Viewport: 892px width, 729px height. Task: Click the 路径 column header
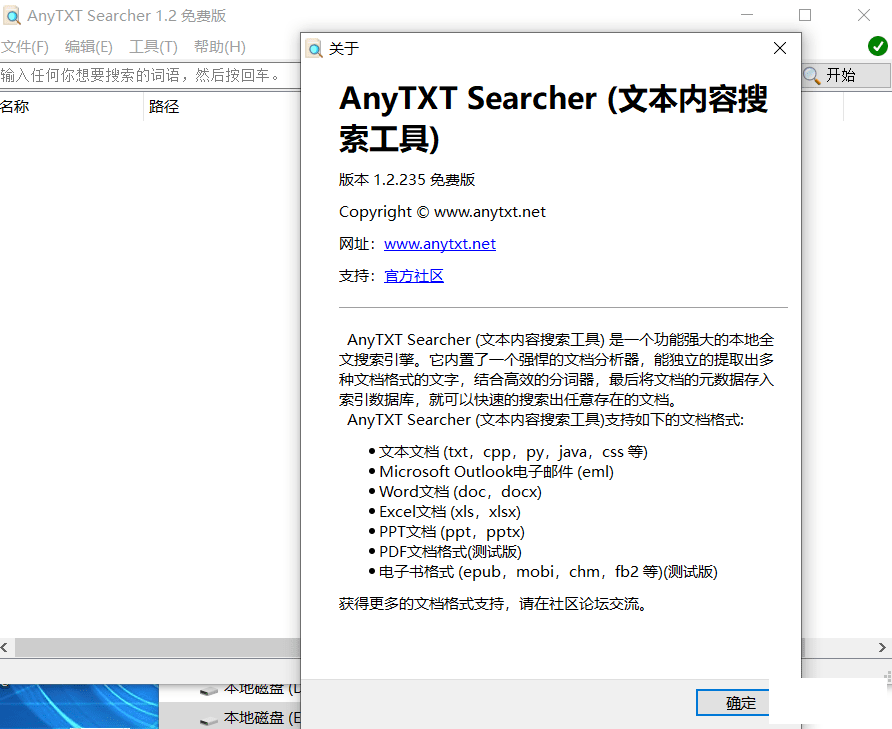tap(222, 106)
